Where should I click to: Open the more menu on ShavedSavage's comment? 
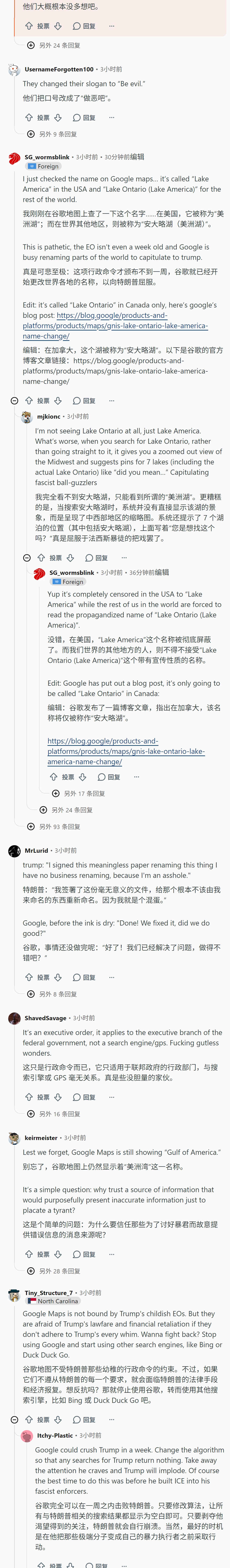[x=111, y=1097]
